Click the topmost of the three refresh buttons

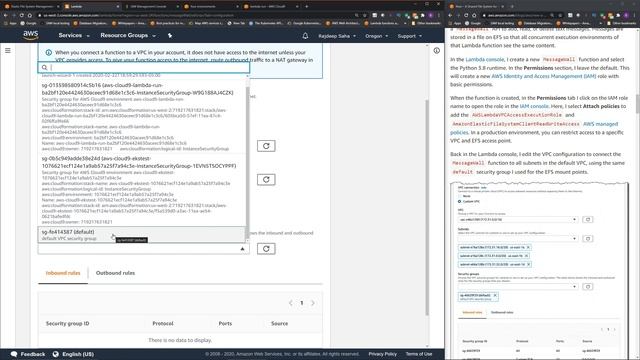[266, 146]
